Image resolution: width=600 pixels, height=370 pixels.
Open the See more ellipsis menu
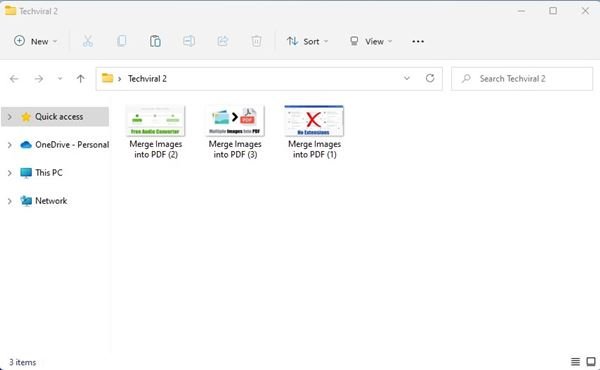(x=418, y=41)
